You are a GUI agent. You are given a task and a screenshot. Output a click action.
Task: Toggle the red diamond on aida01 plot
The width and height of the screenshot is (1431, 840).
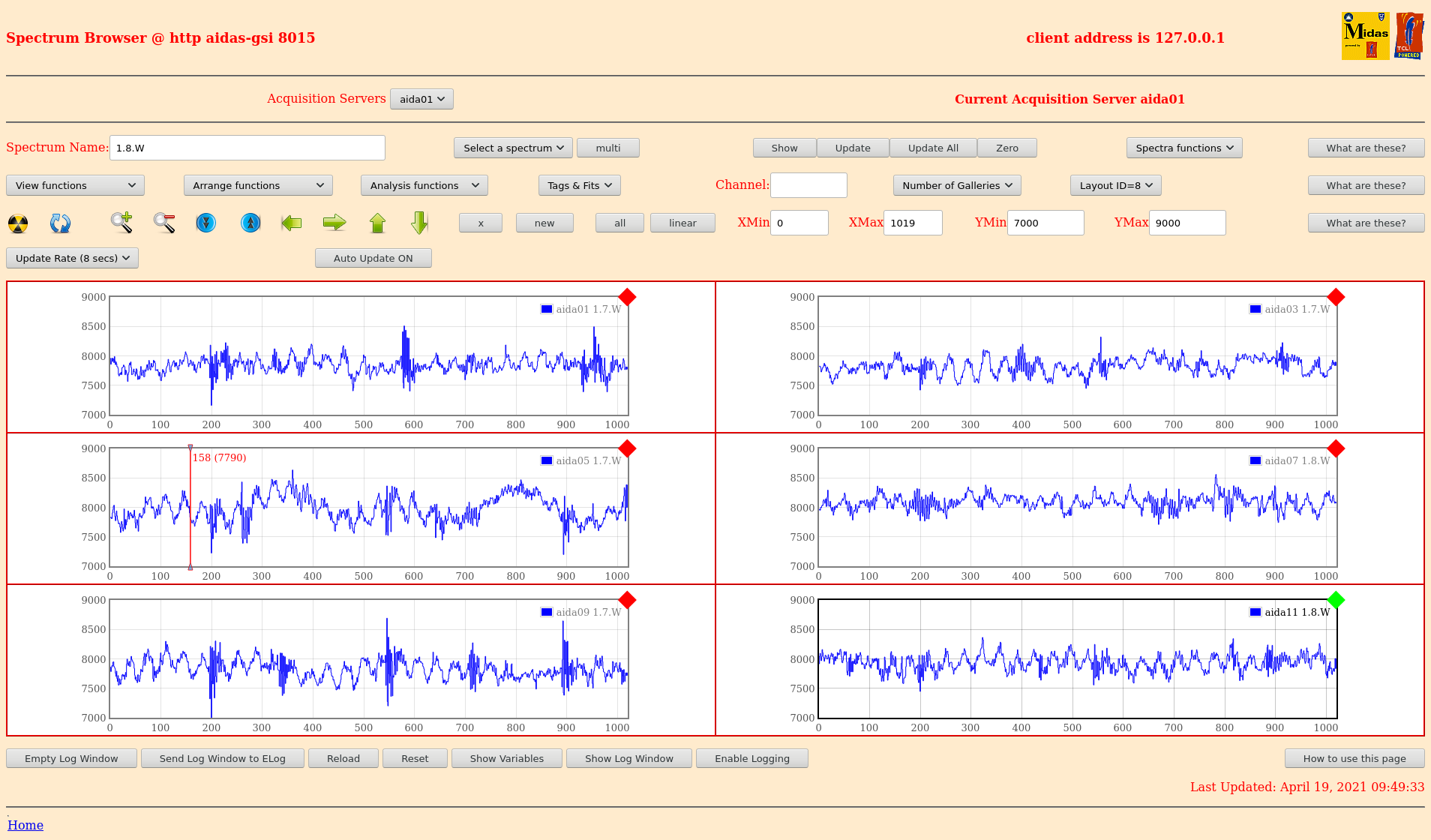[x=627, y=298]
